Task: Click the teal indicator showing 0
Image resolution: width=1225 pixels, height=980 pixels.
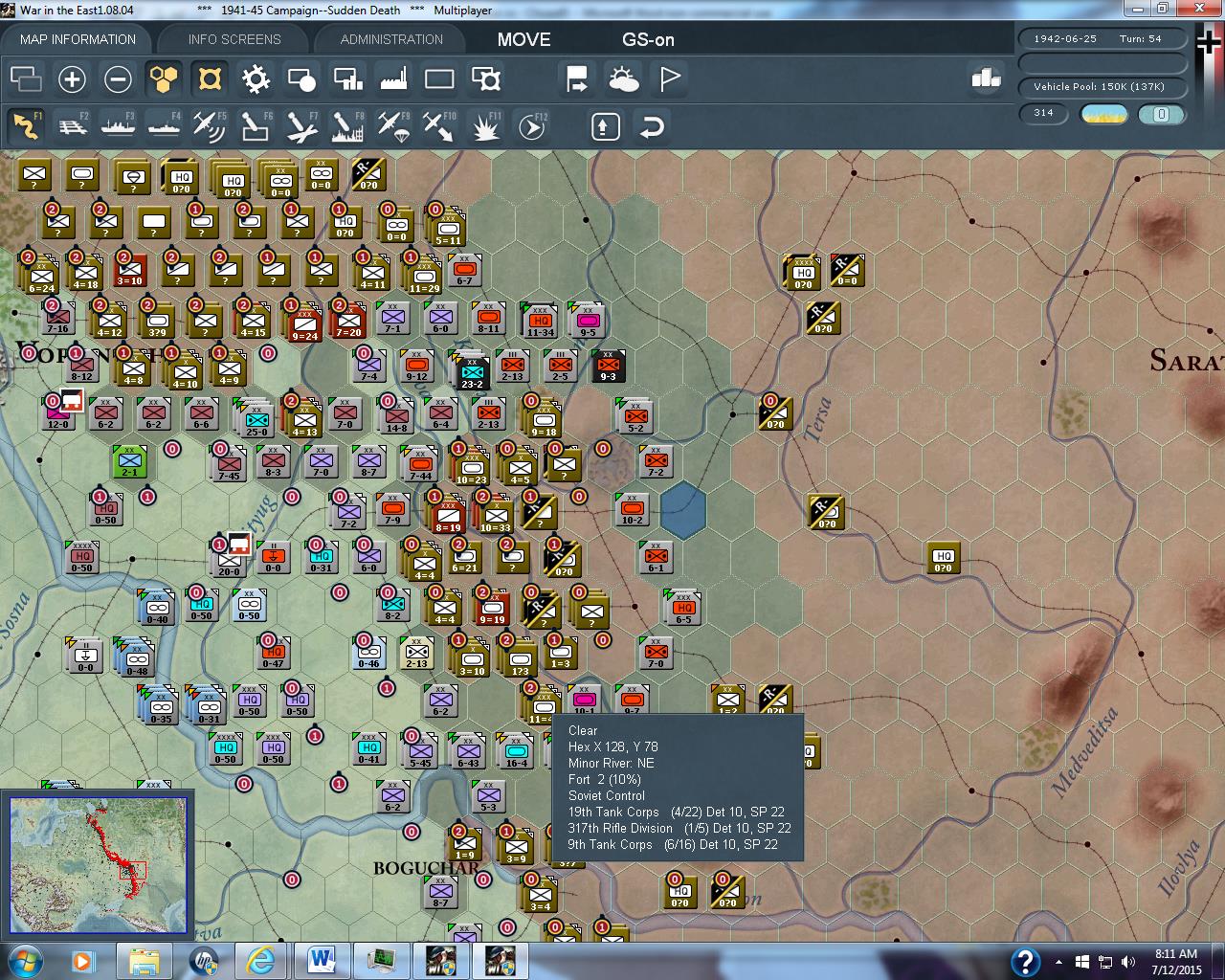Action: pyautogui.click(x=1162, y=114)
